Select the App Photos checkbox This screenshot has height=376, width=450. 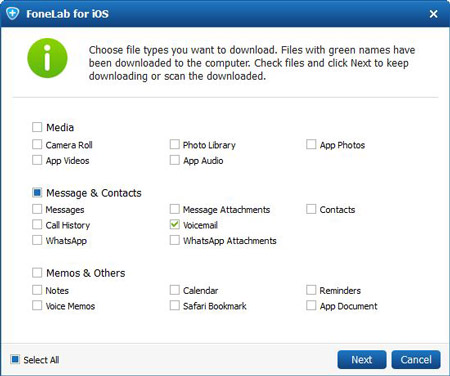[311, 144]
